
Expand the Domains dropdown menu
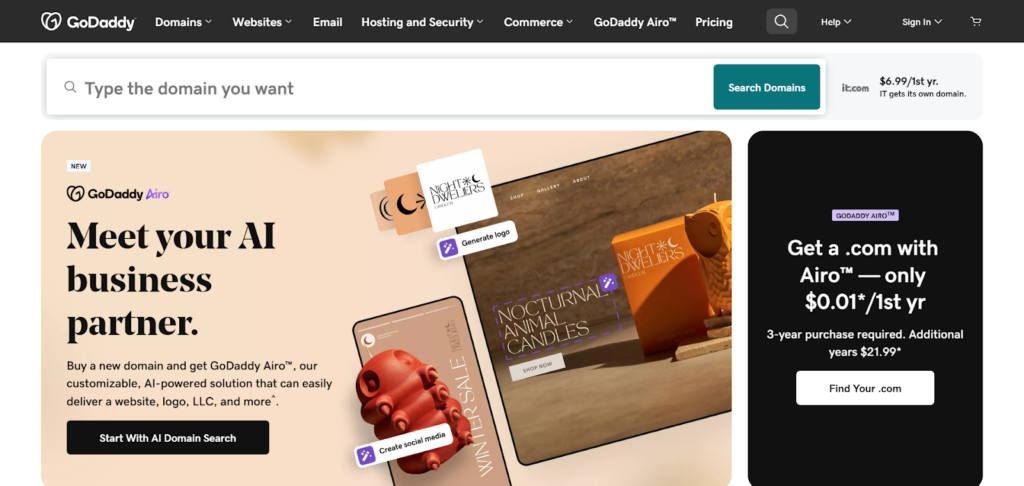pos(184,22)
